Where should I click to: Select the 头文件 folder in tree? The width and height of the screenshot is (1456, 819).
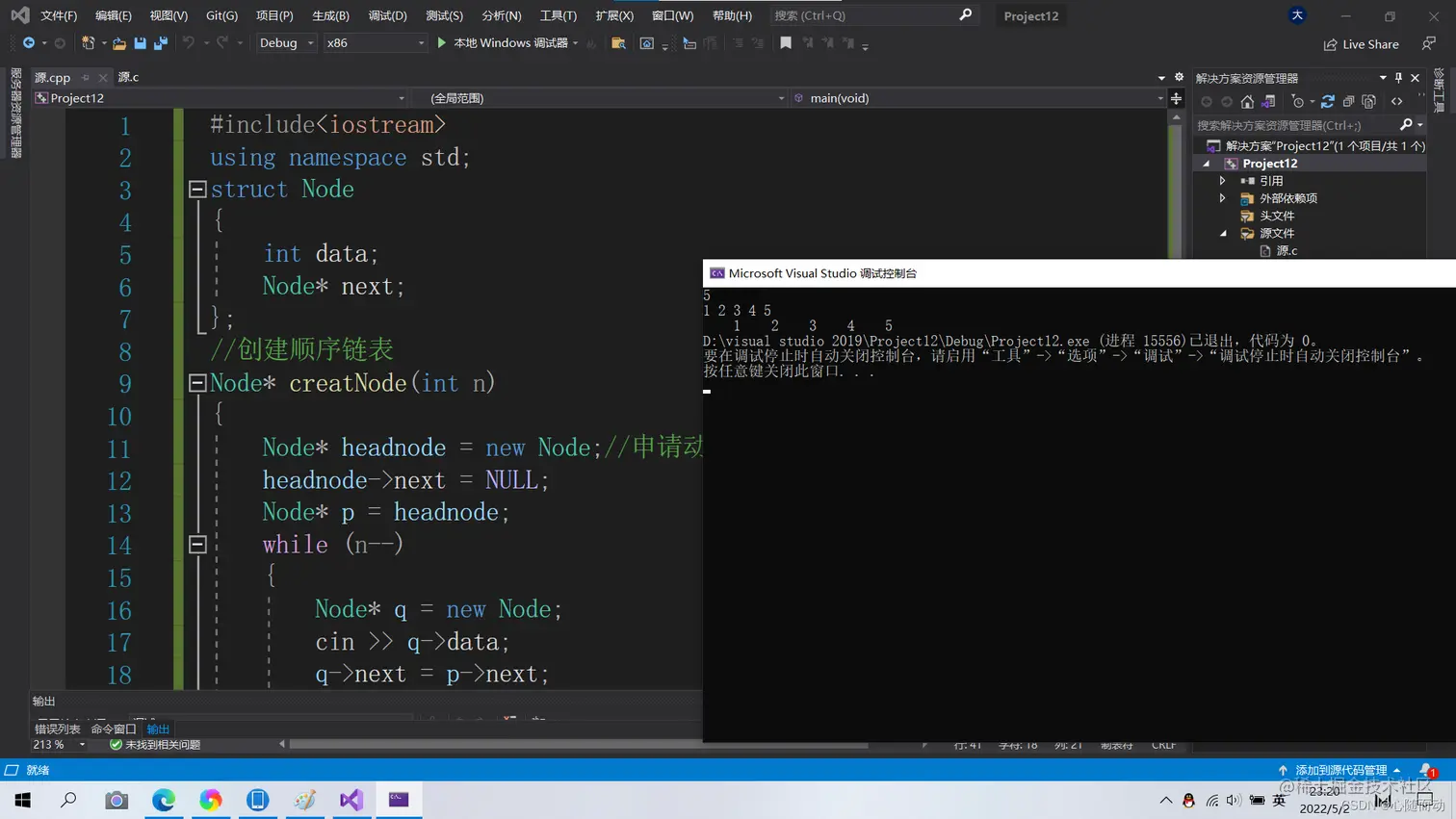tap(1277, 216)
